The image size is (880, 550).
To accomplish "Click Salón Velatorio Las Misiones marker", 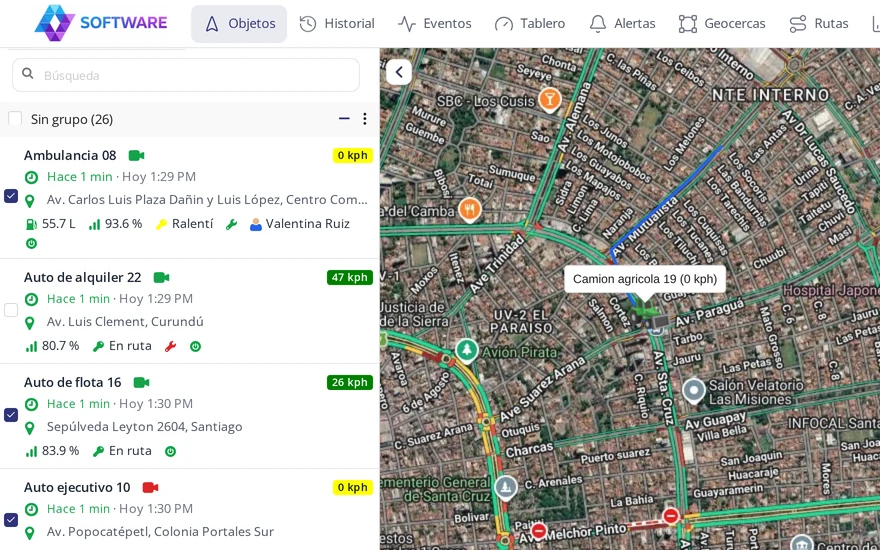I will pos(694,391).
